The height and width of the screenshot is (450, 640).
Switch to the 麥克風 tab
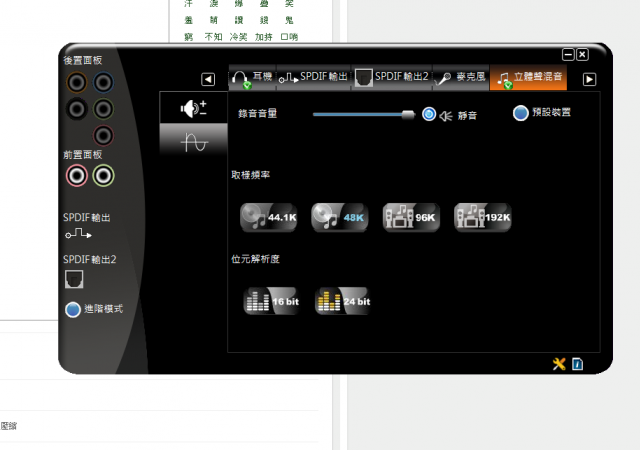coord(461,78)
